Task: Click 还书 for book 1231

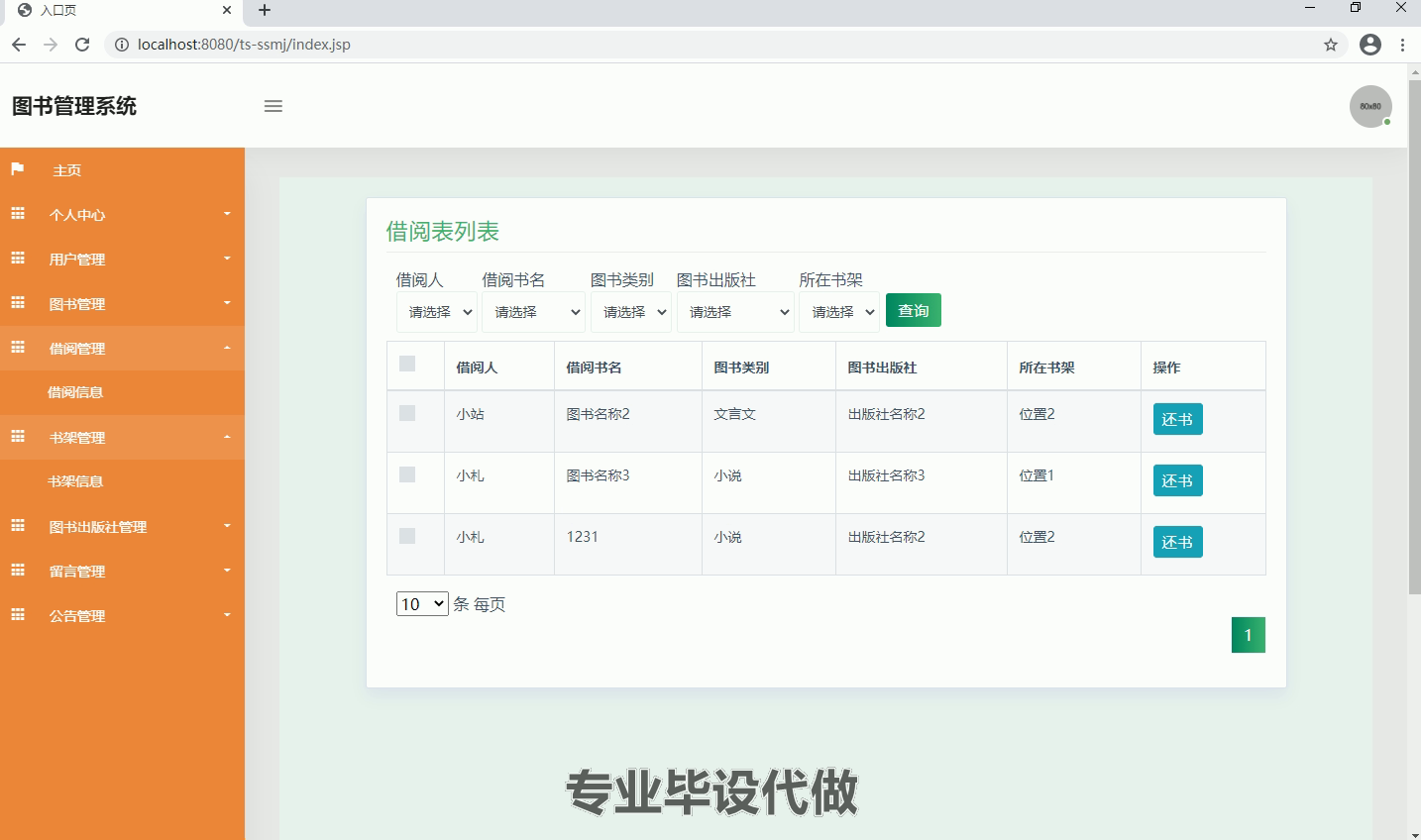Action: pos(1177,542)
